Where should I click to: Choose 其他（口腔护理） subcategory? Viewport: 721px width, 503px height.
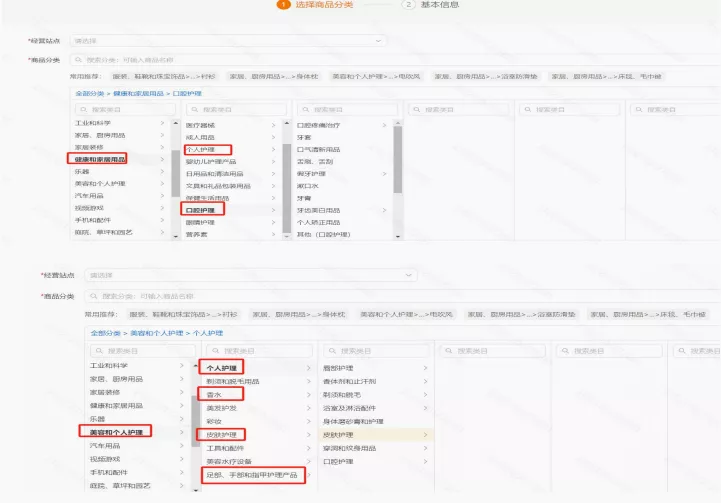tap(324, 234)
